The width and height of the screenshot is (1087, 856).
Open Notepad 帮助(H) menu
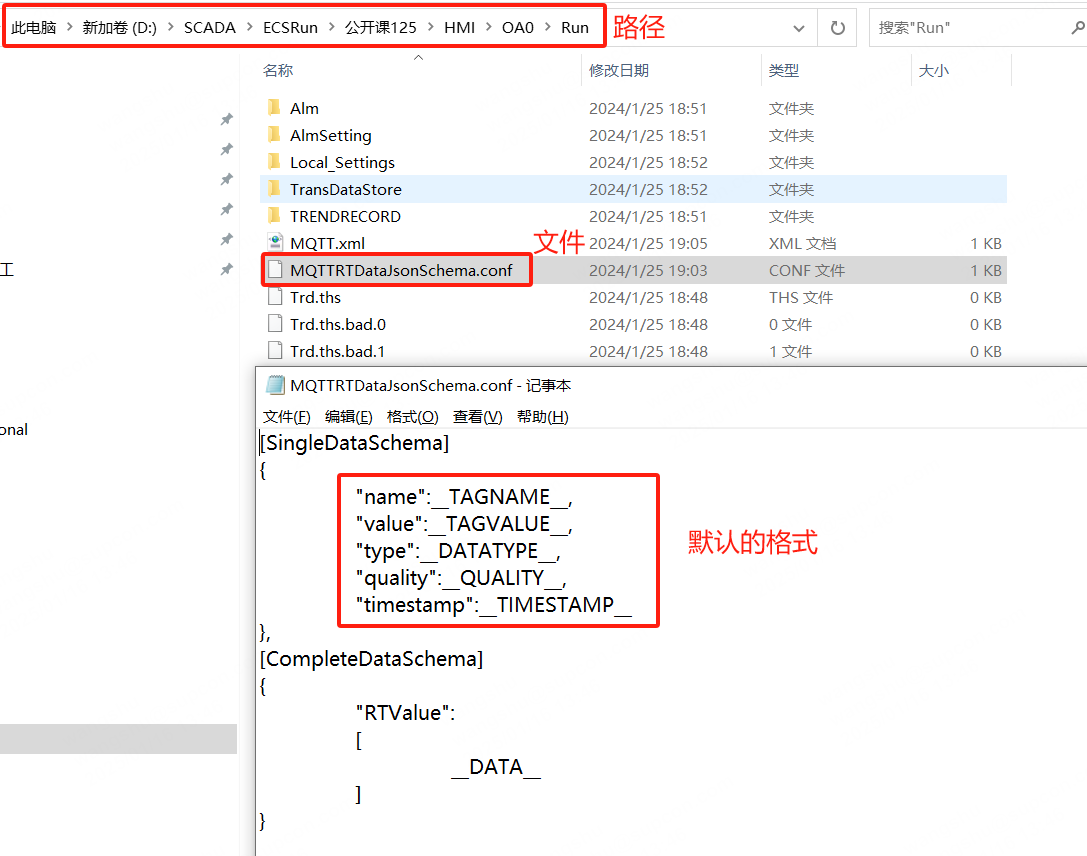543,417
